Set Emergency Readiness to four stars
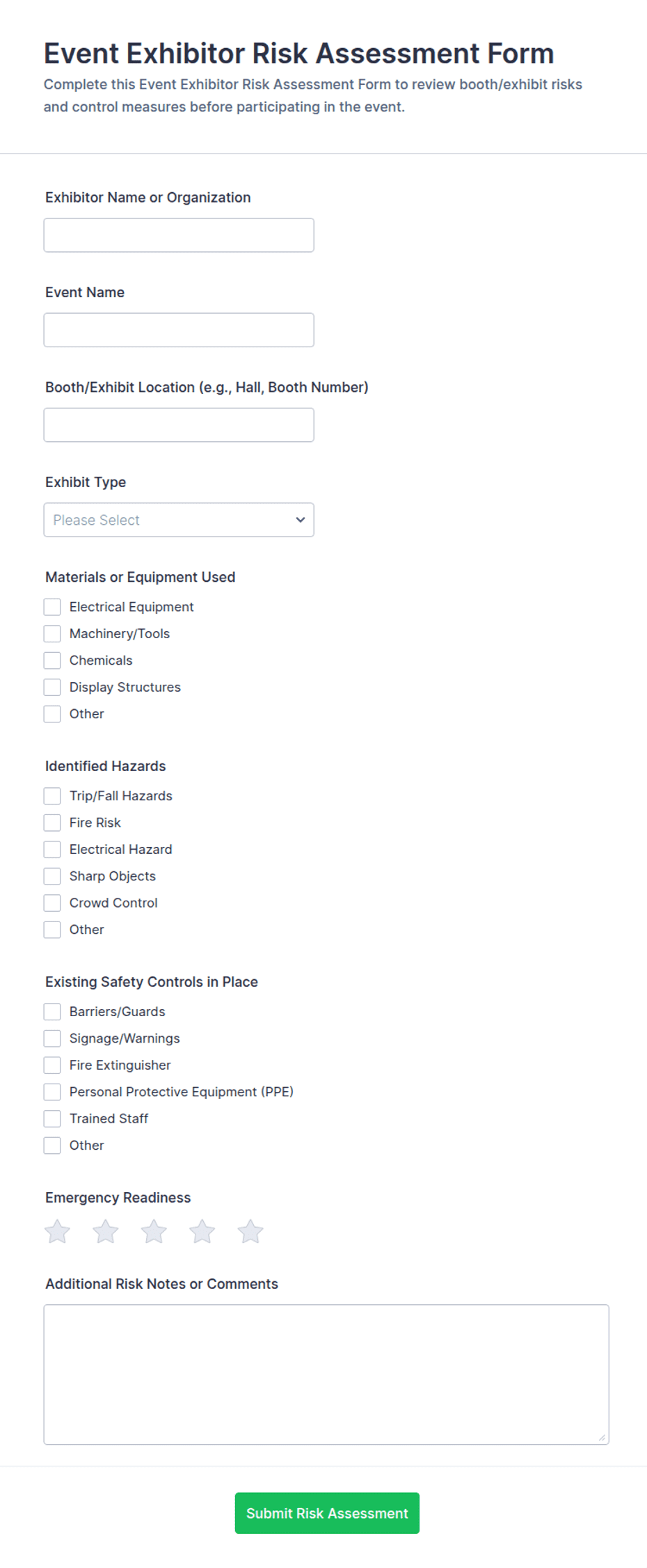This screenshot has width=647, height=1568. point(202,1231)
